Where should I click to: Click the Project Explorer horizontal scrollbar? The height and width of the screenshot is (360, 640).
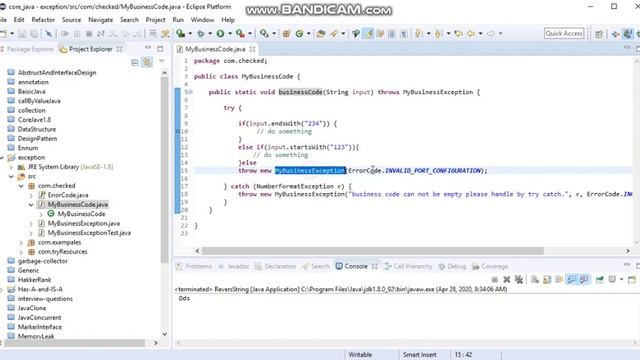(x=75, y=343)
